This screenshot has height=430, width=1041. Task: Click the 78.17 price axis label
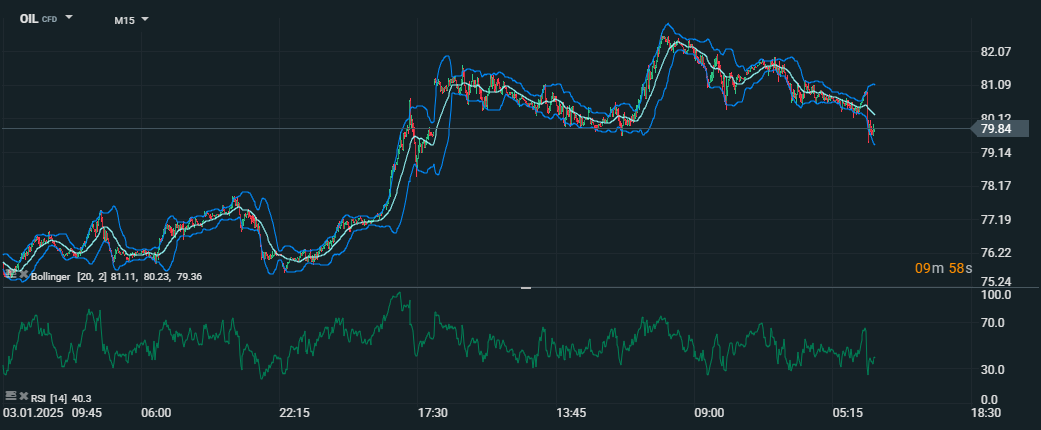pos(996,186)
